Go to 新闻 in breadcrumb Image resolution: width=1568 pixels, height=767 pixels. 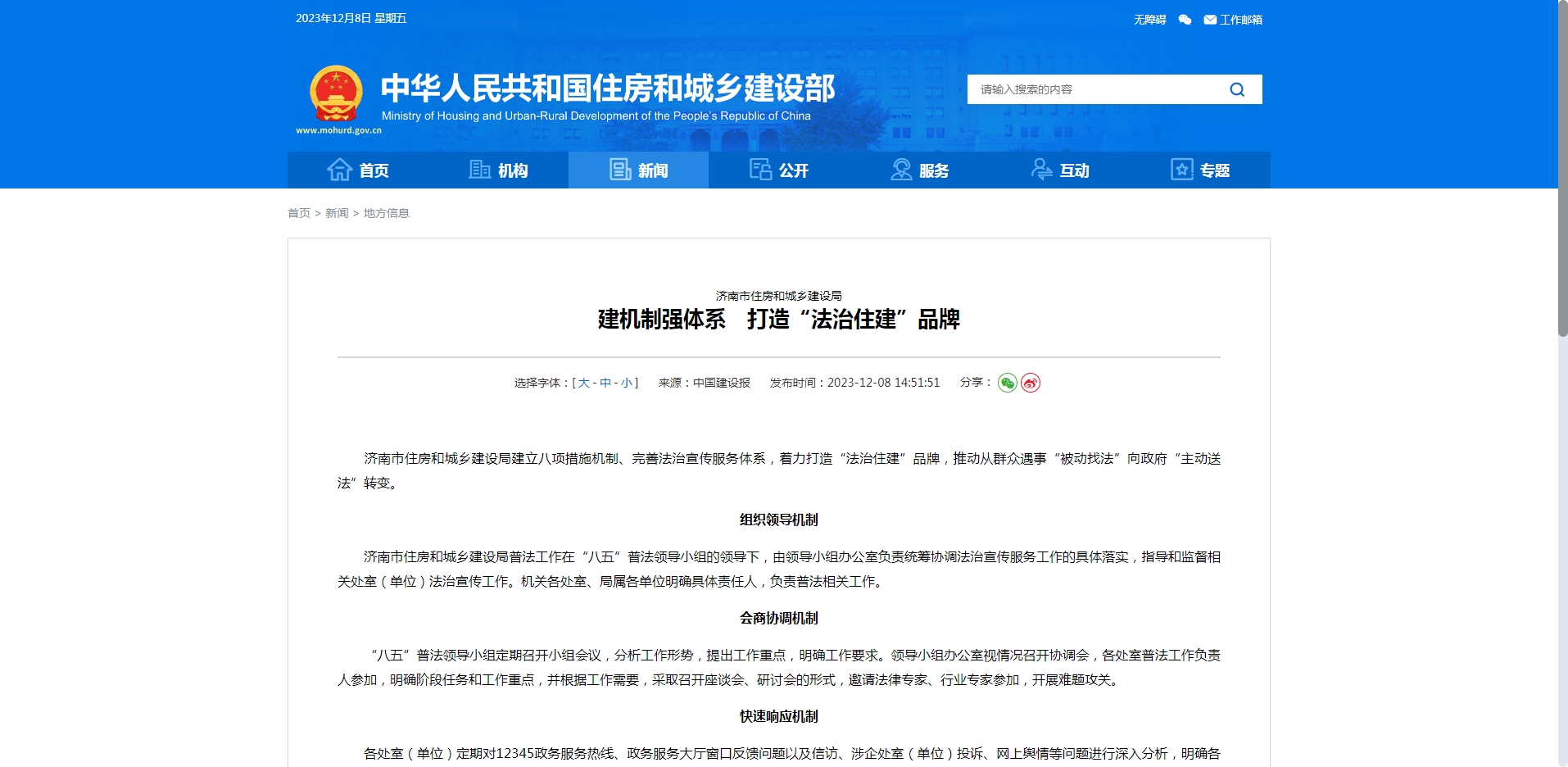coord(337,213)
